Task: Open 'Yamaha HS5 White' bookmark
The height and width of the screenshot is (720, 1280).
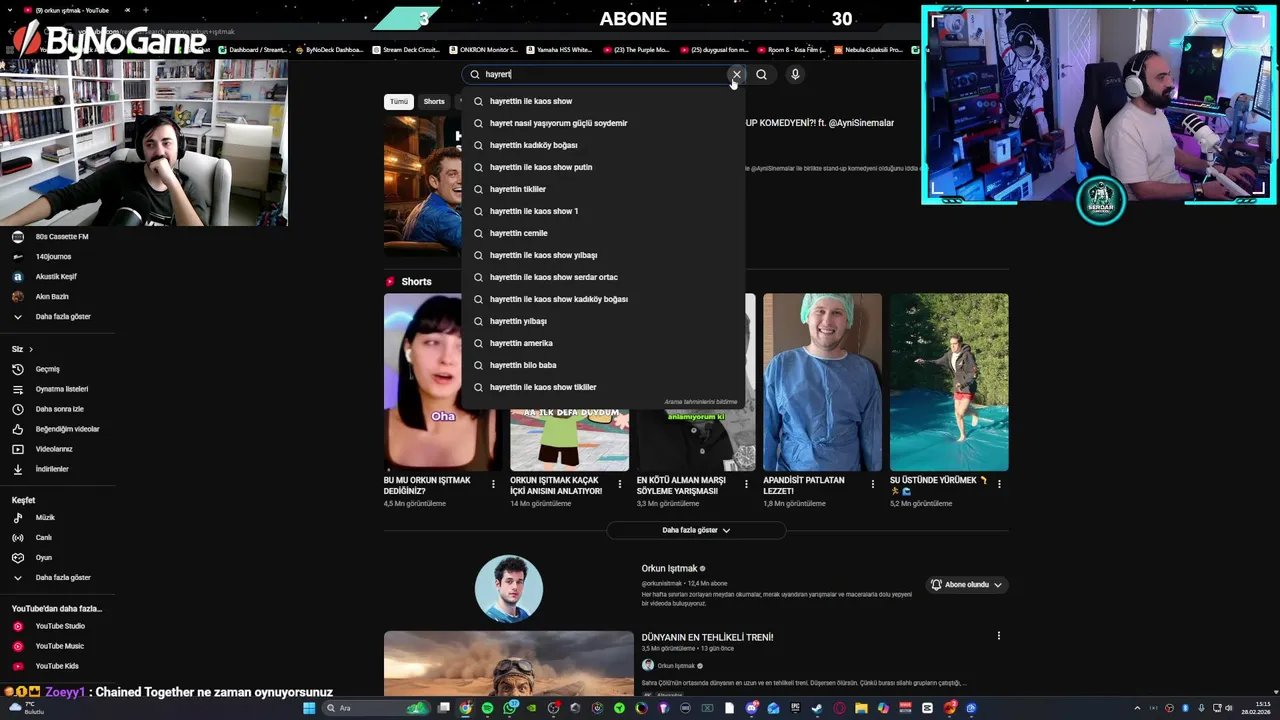Action: point(559,49)
